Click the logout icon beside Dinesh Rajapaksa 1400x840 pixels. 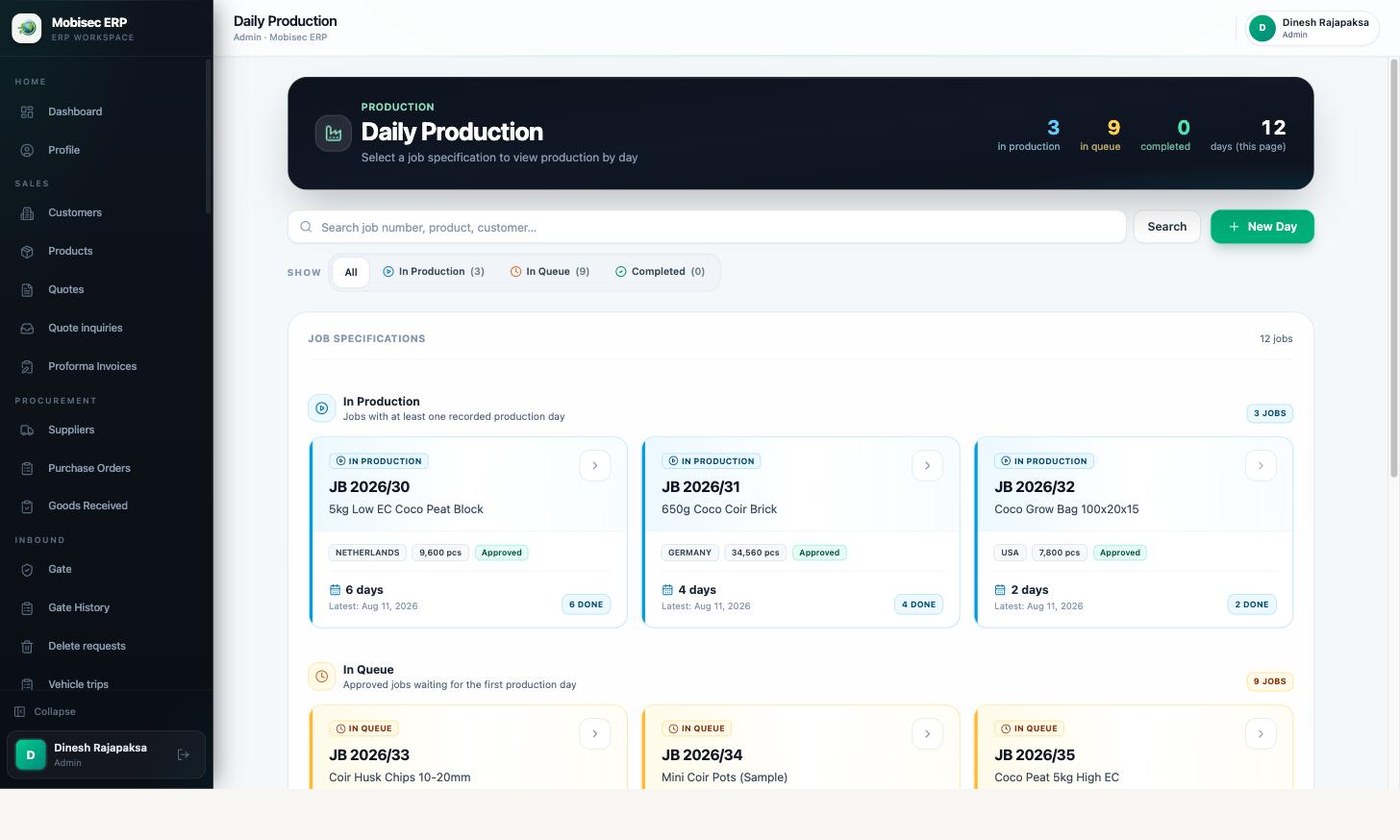[x=183, y=755]
